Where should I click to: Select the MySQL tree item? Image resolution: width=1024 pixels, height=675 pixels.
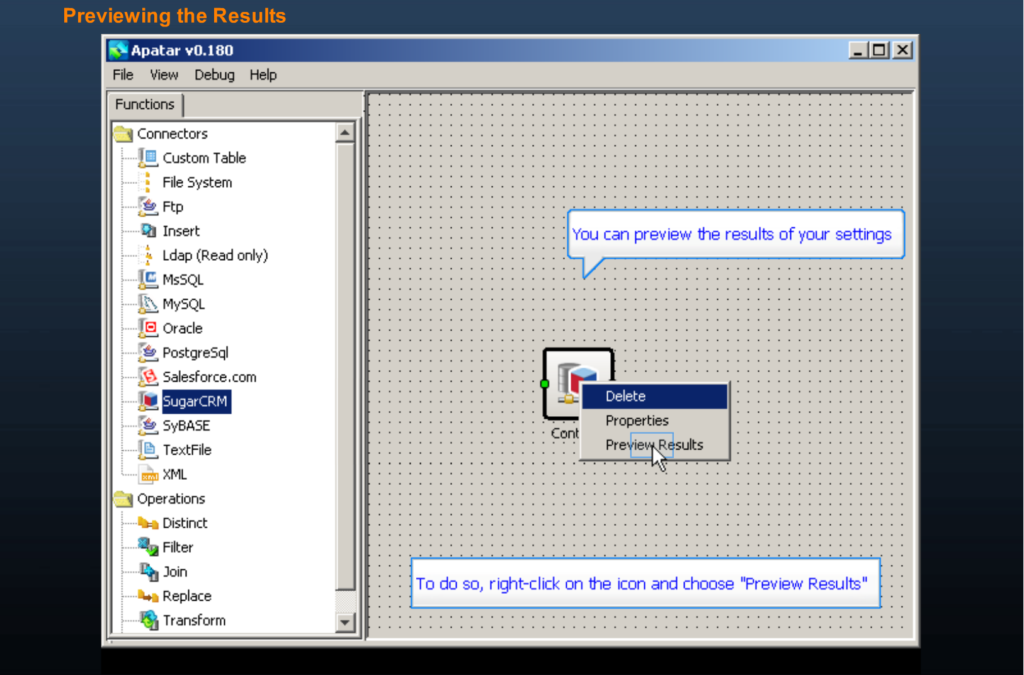[184, 304]
